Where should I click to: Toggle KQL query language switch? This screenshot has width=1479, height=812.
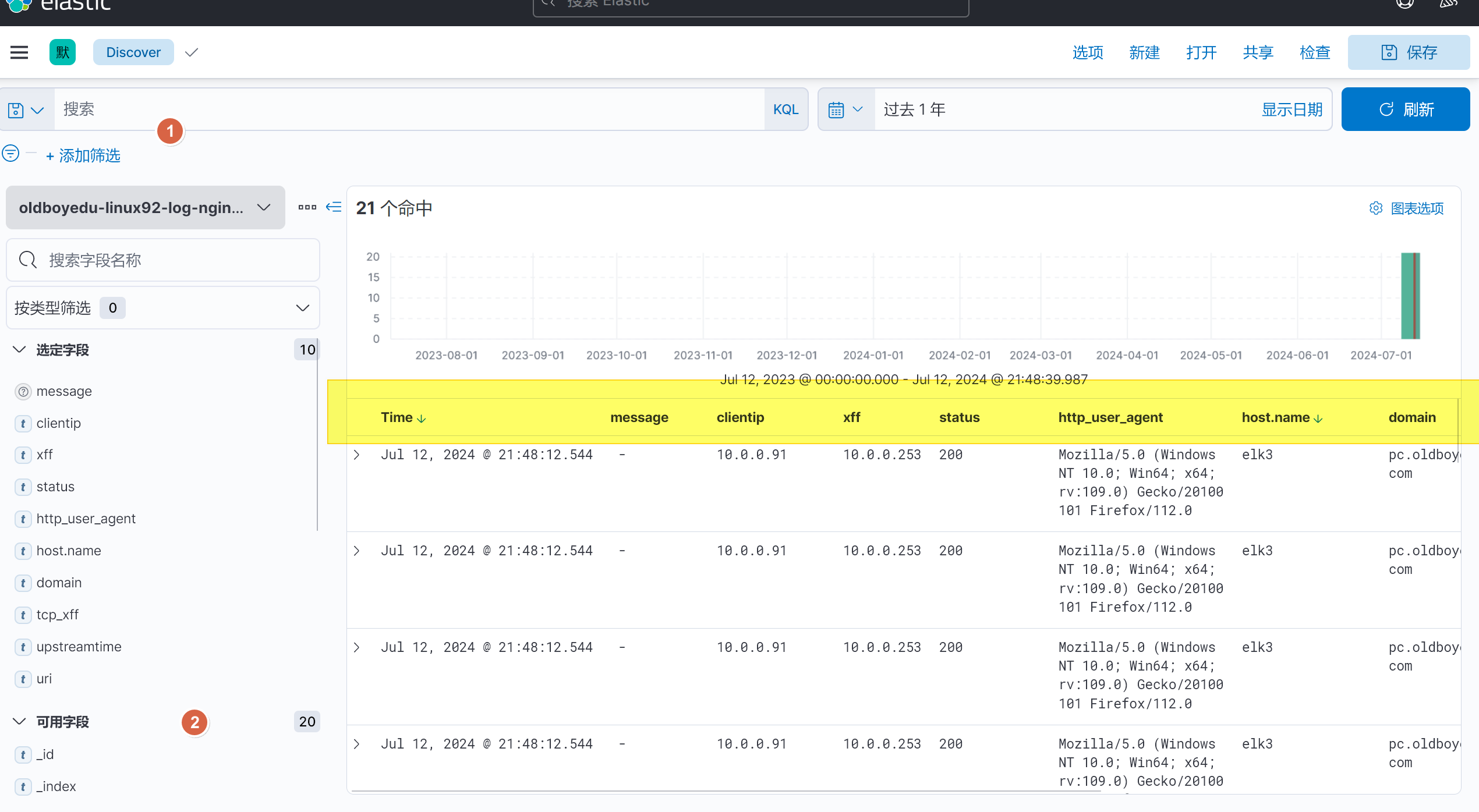[786, 109]
